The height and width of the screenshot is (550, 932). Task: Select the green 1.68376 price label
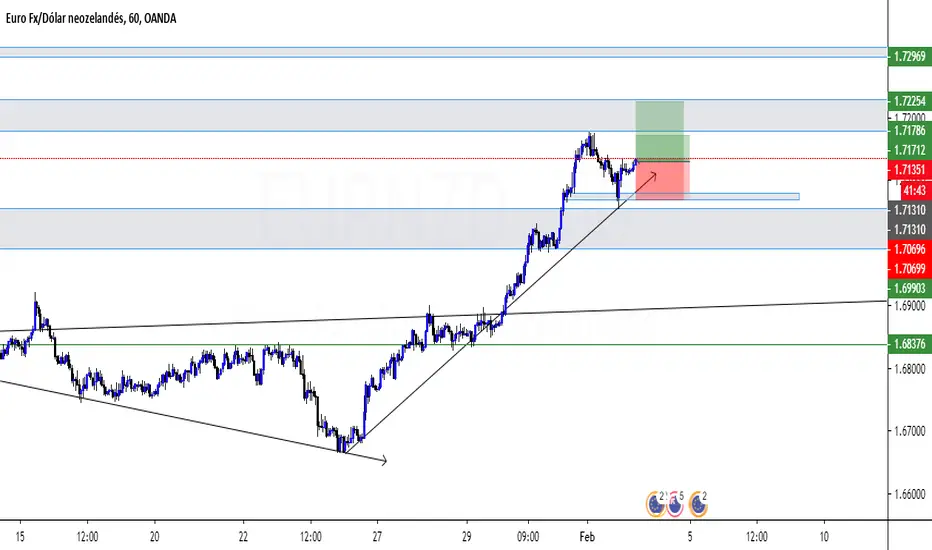pos(909,344)
